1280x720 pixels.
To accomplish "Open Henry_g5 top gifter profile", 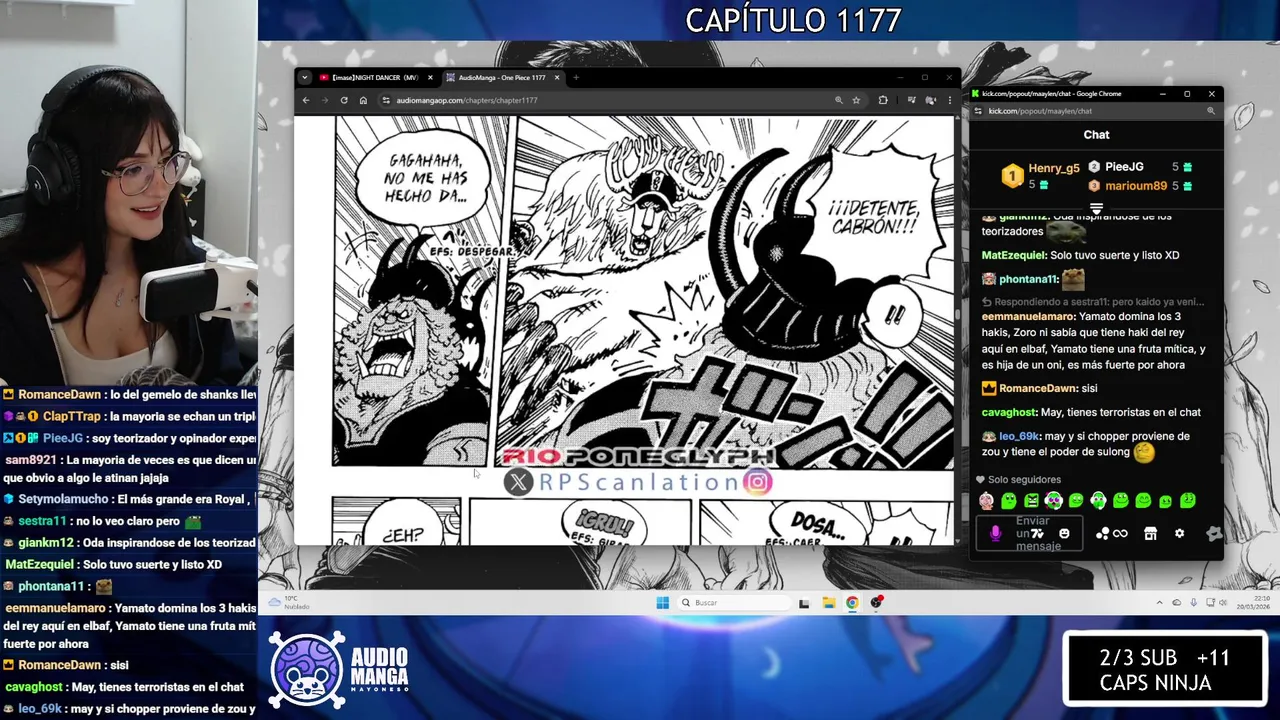I will 1054,169.
